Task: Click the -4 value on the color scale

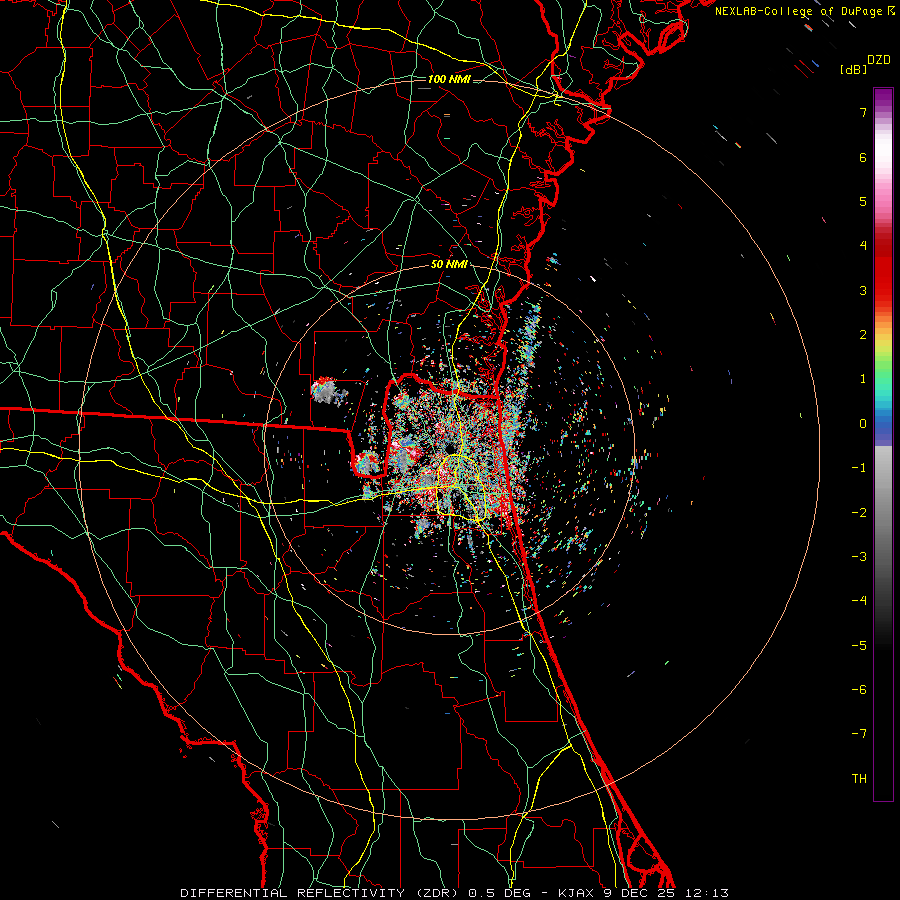Action: click(859, 601)
